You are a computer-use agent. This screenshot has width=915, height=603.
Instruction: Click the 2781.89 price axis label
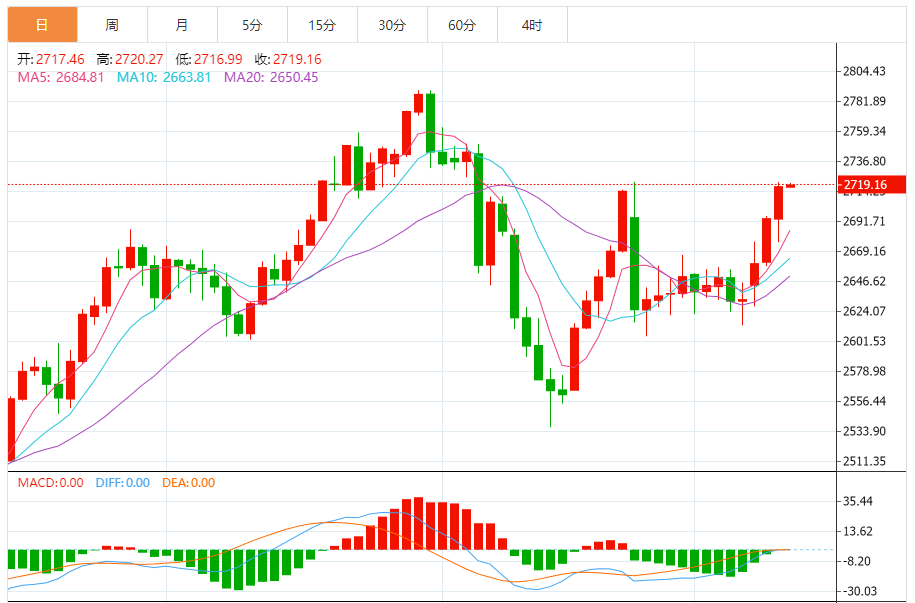point(864,101)
